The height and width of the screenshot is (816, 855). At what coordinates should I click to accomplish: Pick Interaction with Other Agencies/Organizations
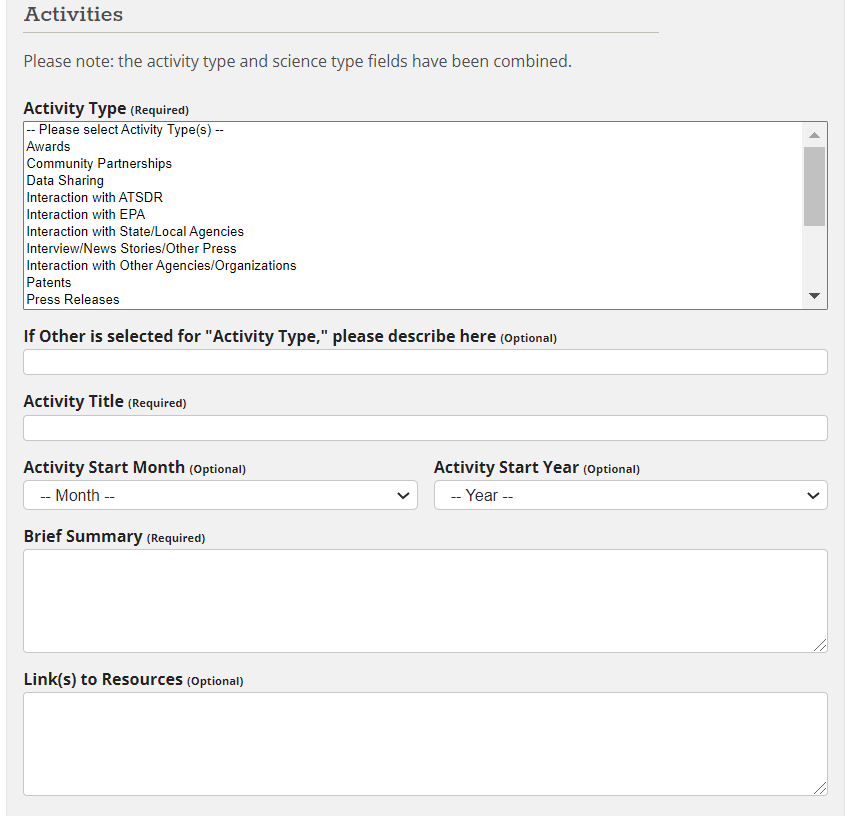[x=161, y=266]
